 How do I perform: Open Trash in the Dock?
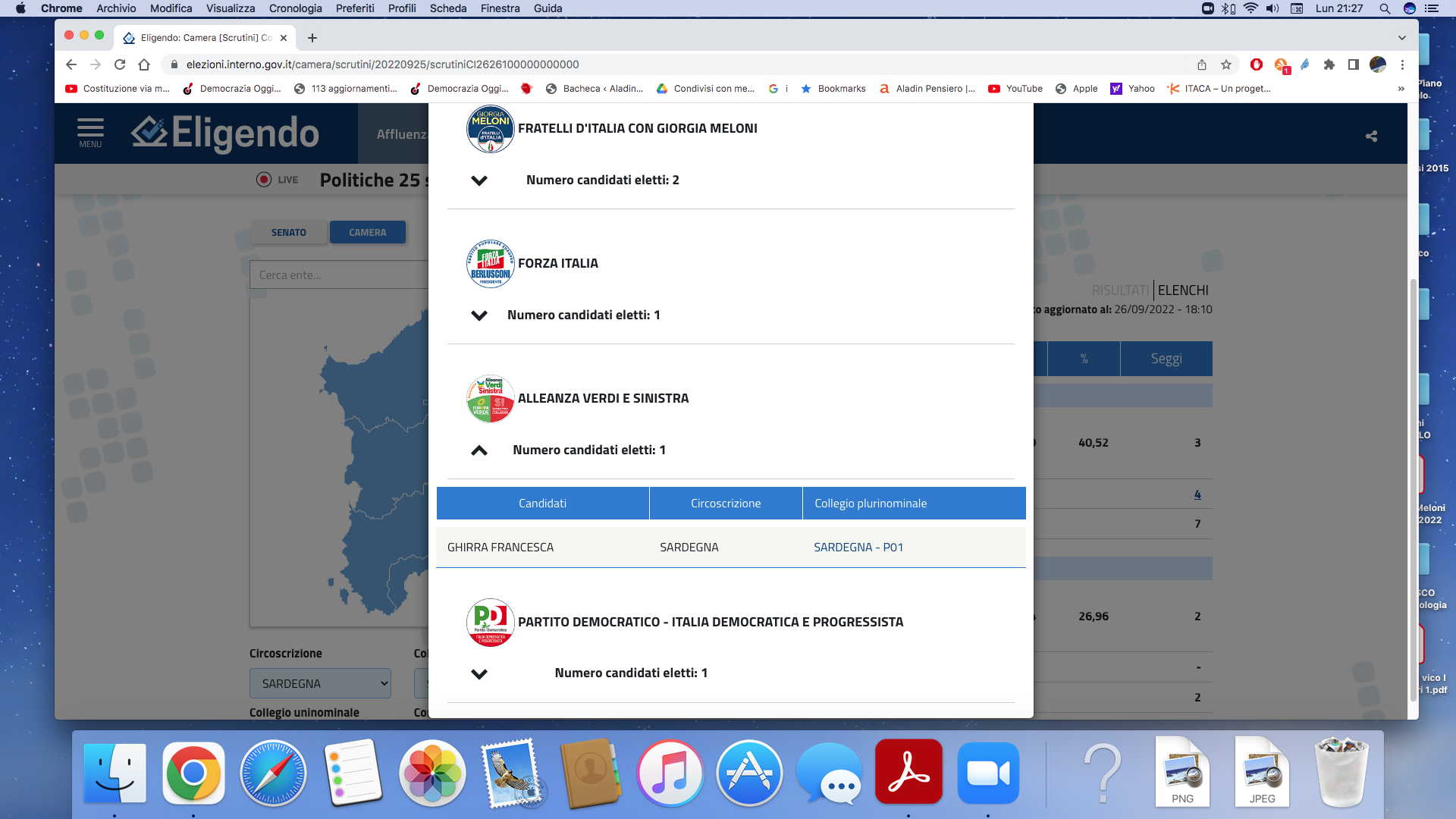tap(1341, 772)
